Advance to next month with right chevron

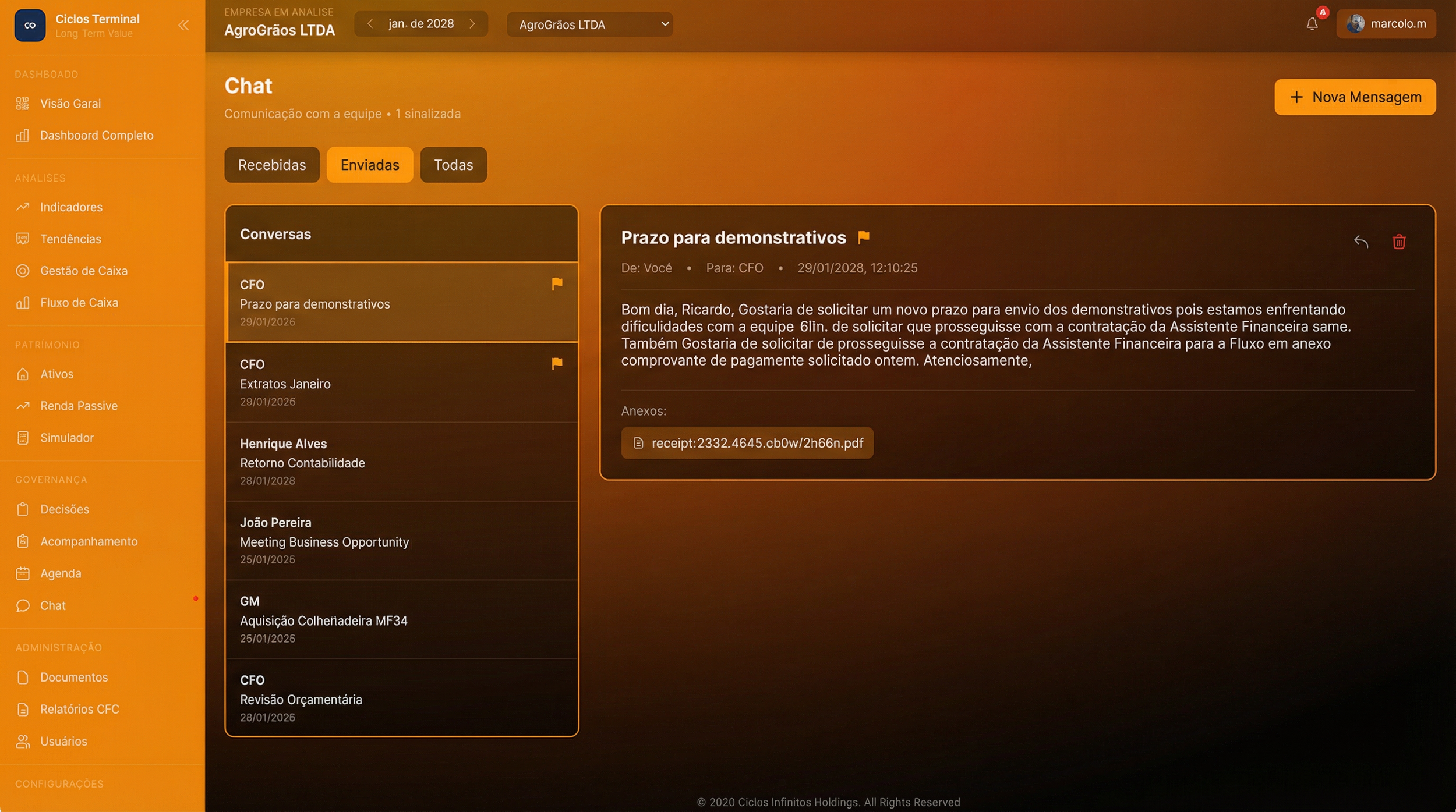click(x=472, y=24)
